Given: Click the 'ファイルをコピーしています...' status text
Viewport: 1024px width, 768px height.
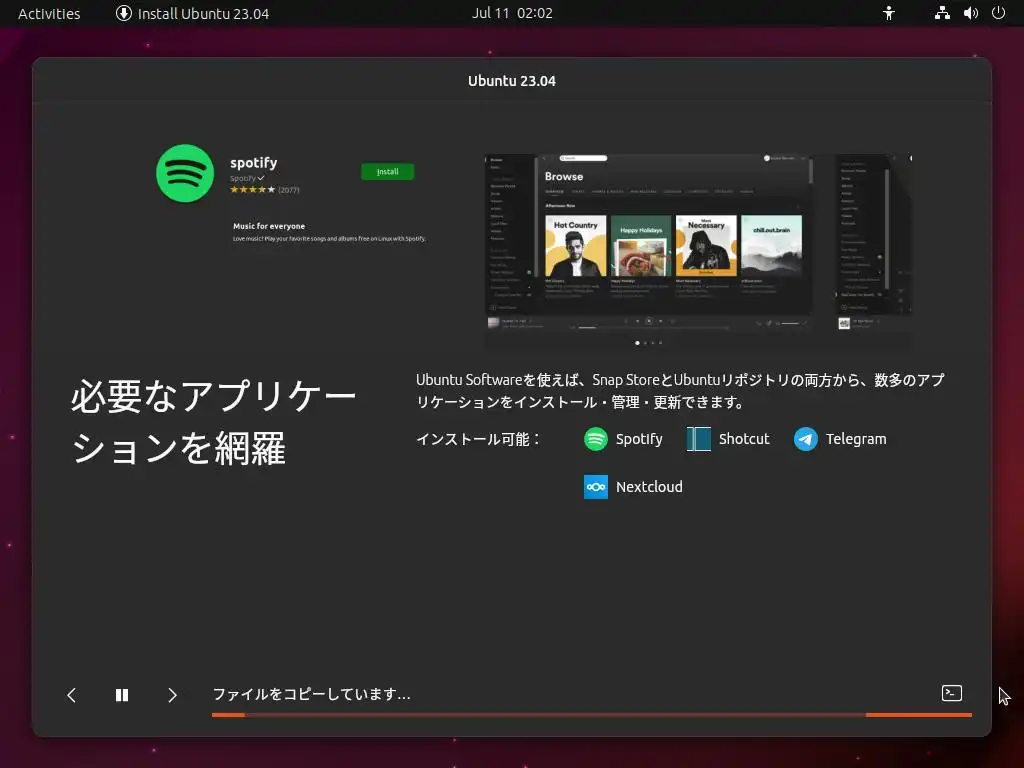Looking at the screenshot, I should tap(312, 694).
